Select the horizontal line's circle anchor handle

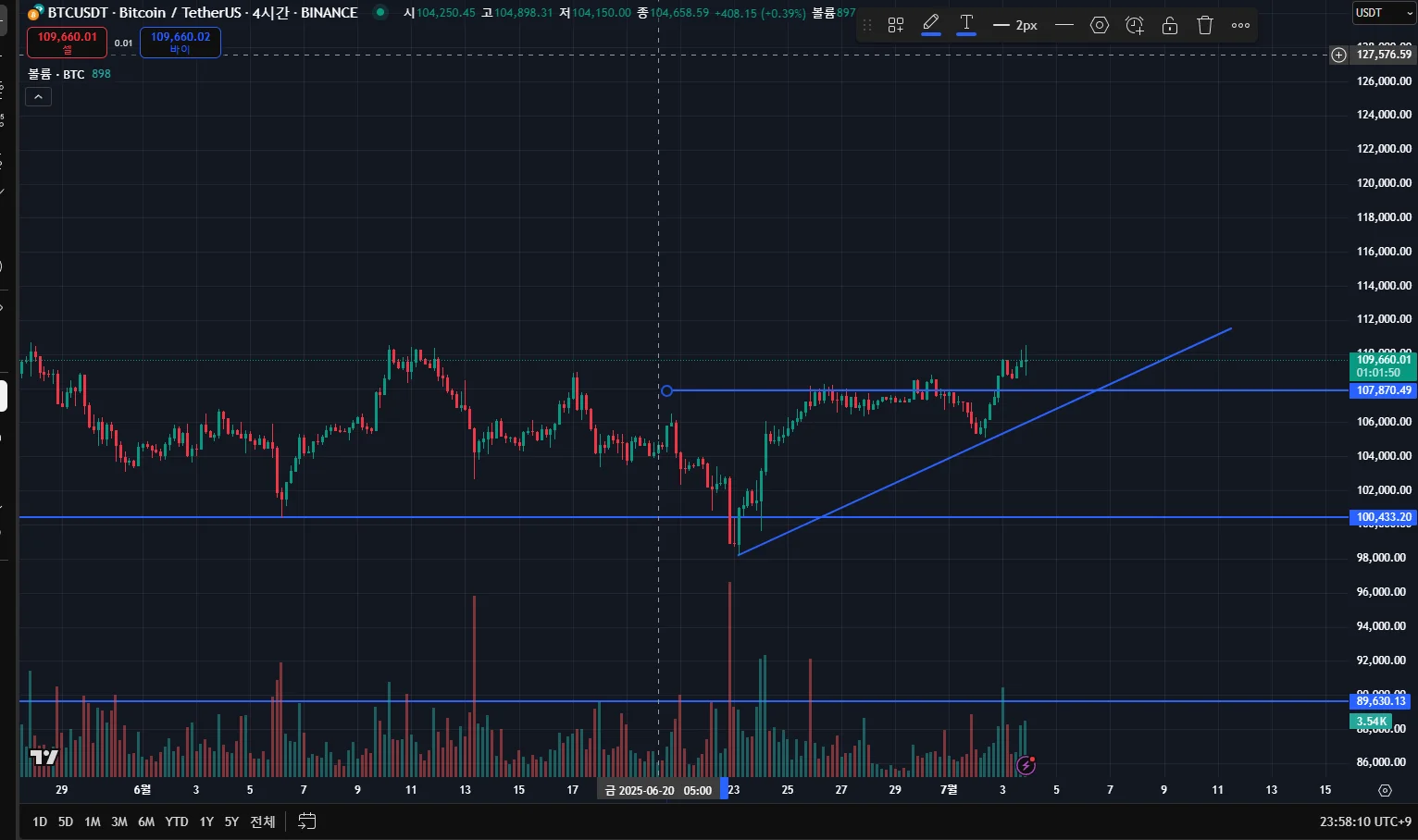(x=666, y=391)
